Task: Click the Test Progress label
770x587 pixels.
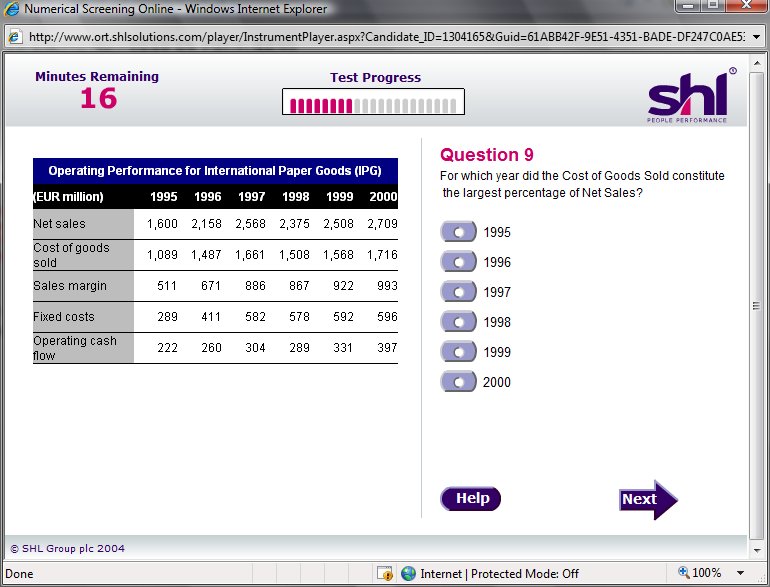Action: (375, 78)
